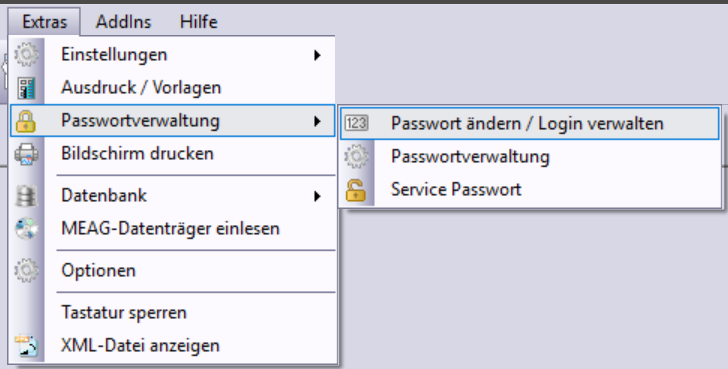Close the Extras menu via its title
The image size is (728, 369).
[x=45, y=22]
